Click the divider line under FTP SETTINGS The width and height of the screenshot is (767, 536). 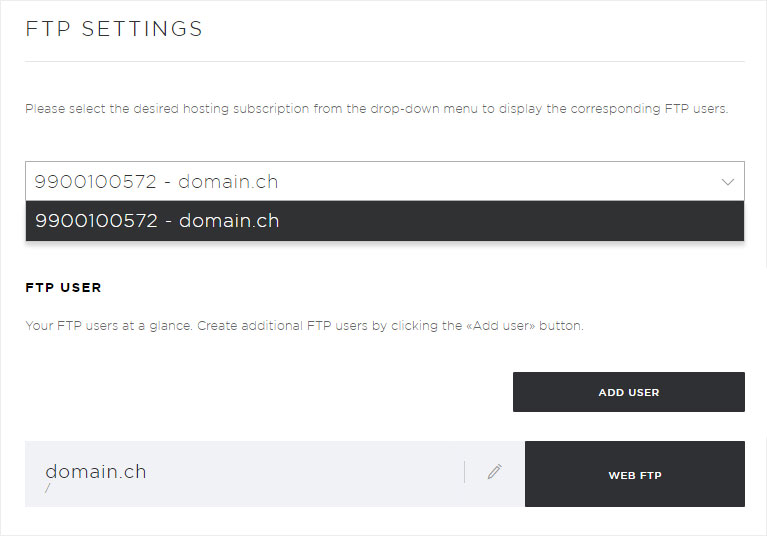point(385,62)
